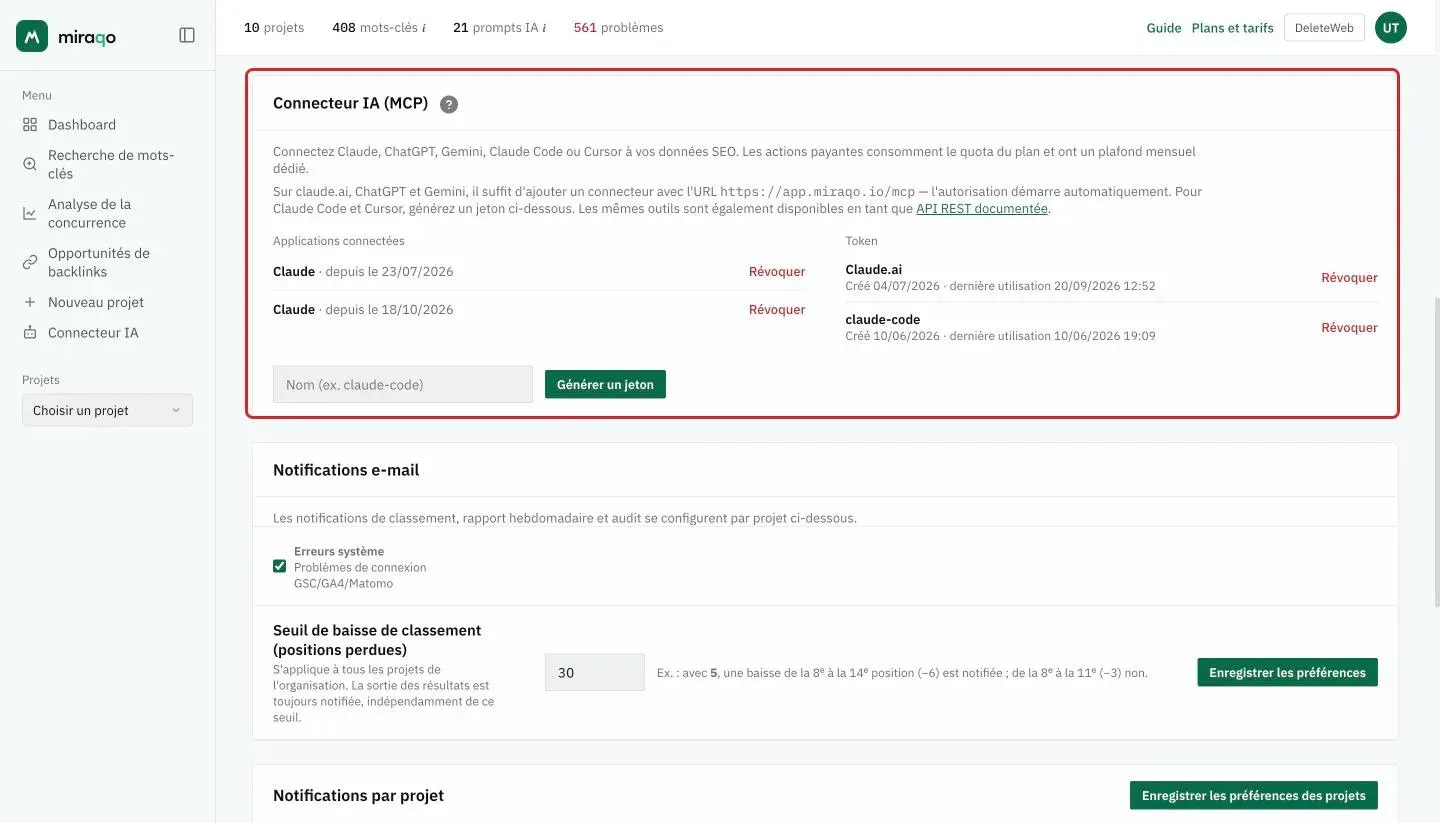Click the info icon next to prompts IA
The image size is (1440, 823).
pos(544,28)
